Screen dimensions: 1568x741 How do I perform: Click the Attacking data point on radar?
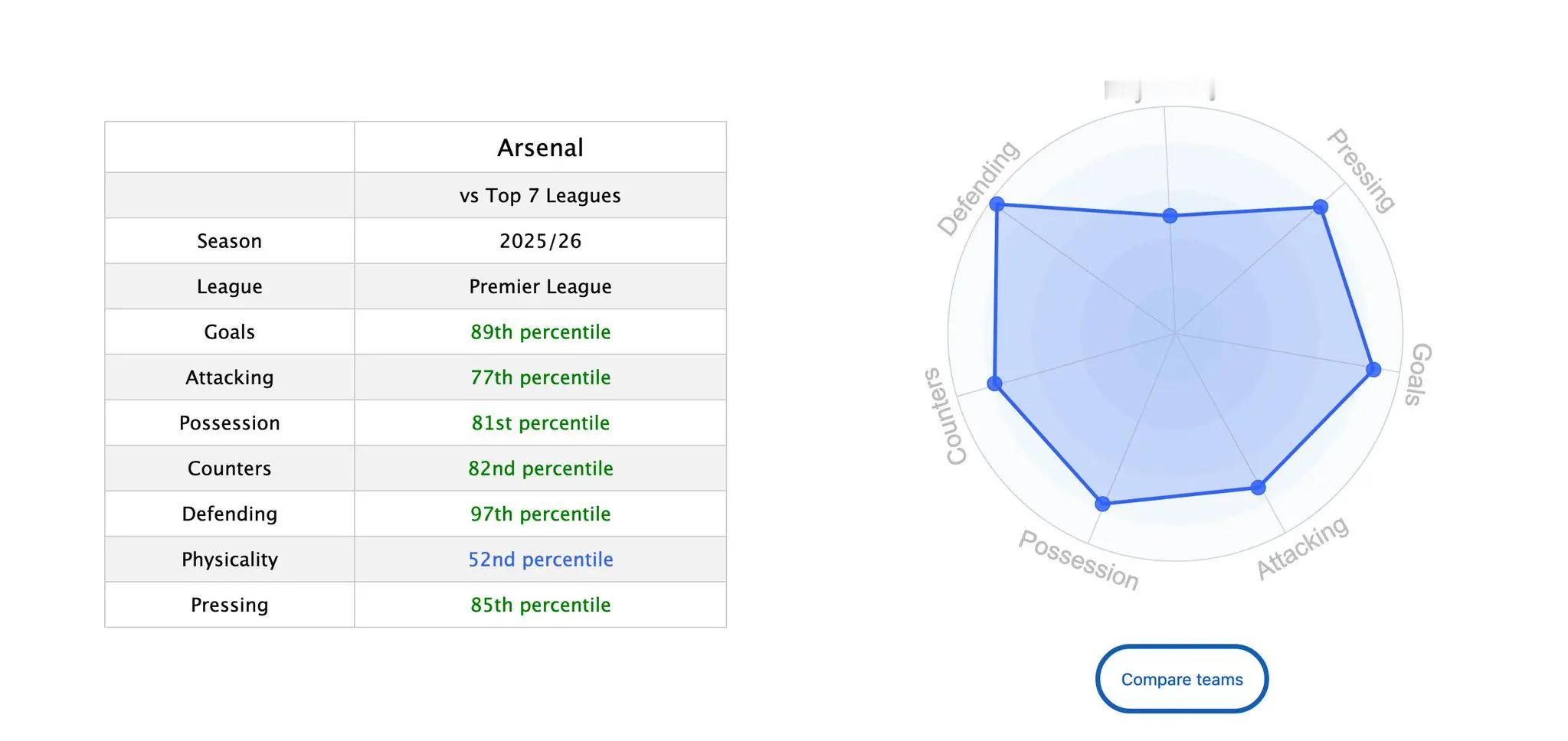(1258, 487)
